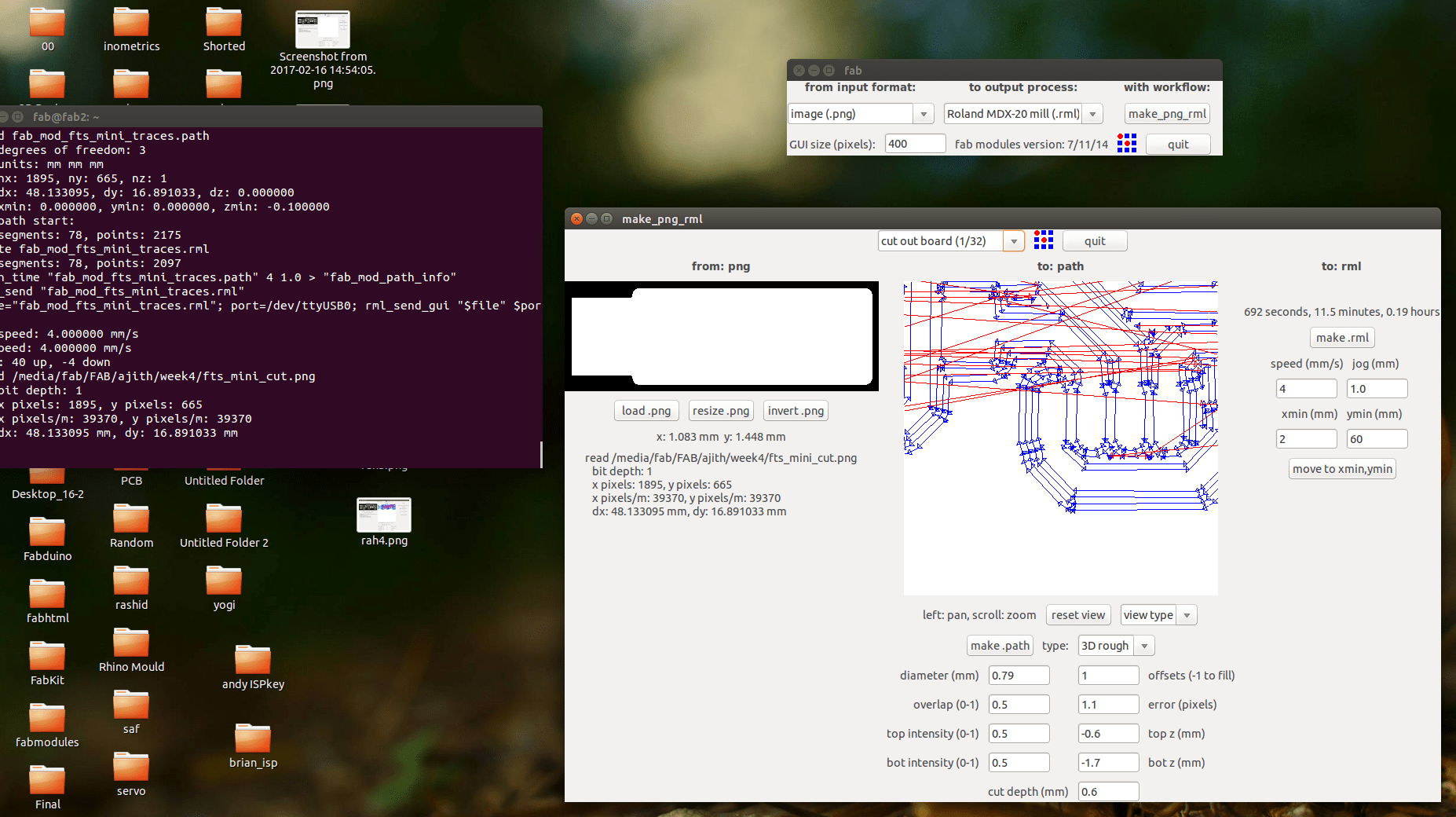Image resolution: width=1456 pixels, height=817 pixels.
Task: Select the Untitled Folder label
Action: [224, 481]
